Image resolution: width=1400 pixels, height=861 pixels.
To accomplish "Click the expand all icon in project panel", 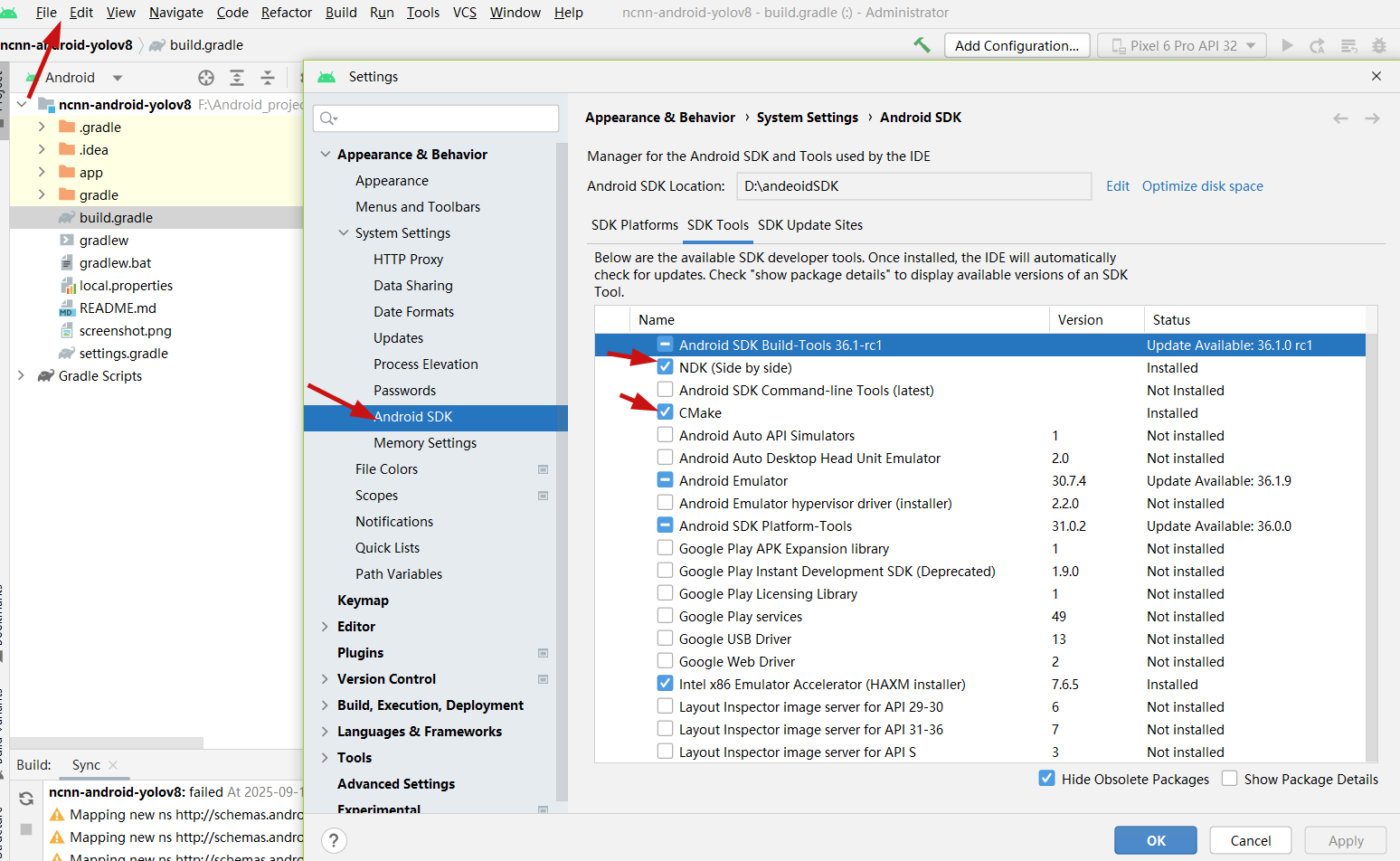I will (x=237, y=78).
